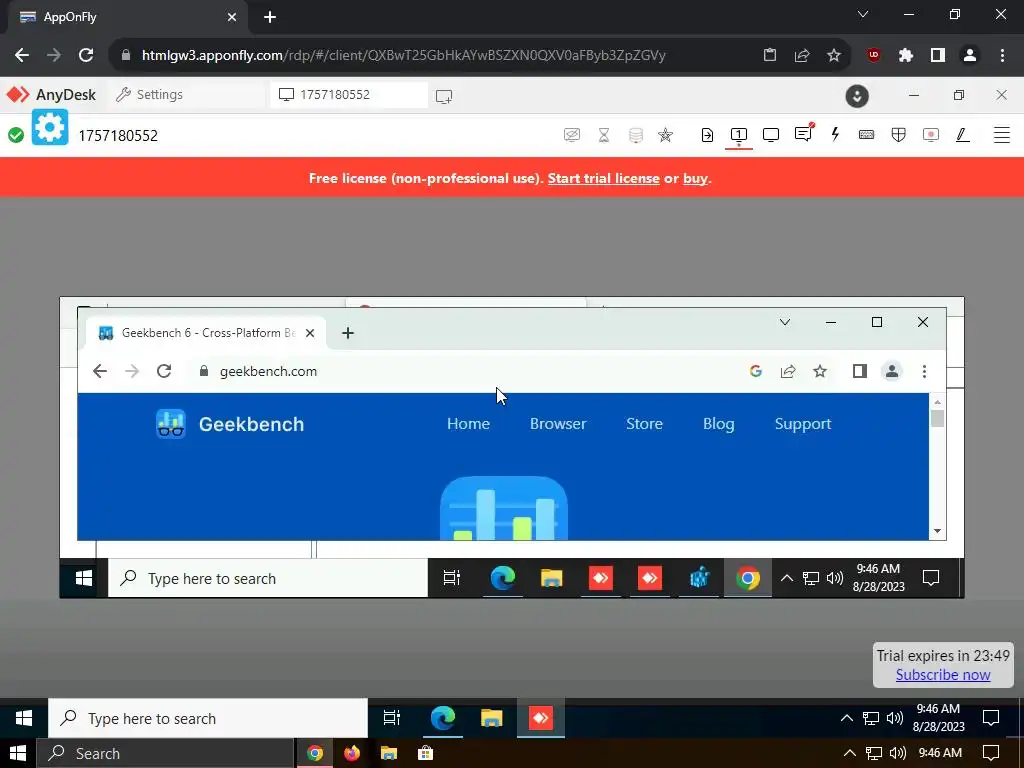Click the dark download arrow circle in AnyDesk

click(857, 96)
